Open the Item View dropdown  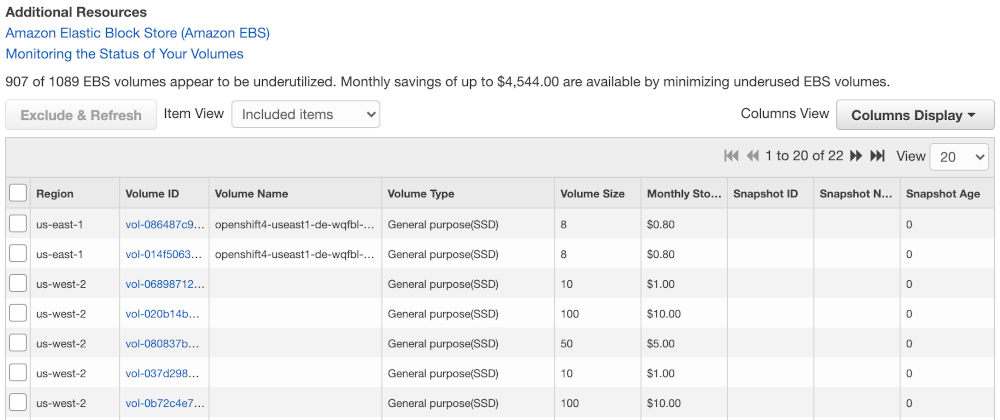tap(305, 115)
